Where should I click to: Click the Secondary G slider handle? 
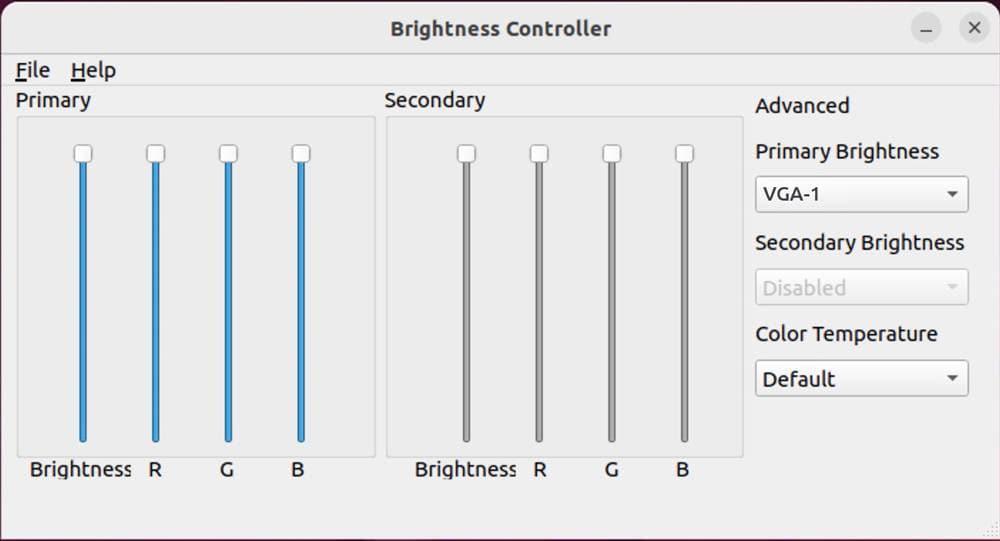pos(612,153)
